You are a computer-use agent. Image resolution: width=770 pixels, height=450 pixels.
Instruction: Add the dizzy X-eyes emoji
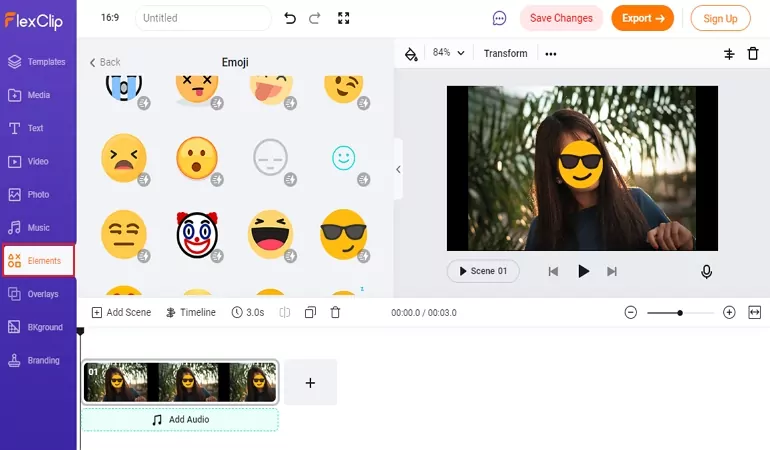click(x=197, y=90)
